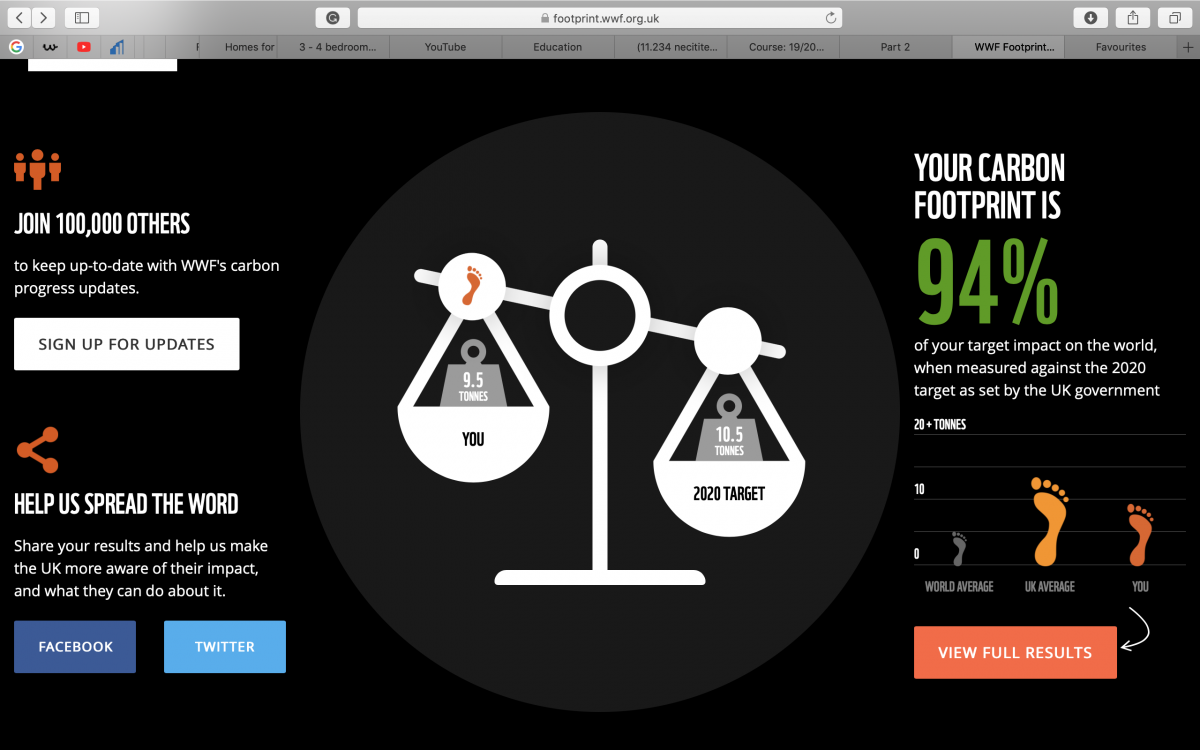
Task: Click the Sign Up For Updates button
Action: point(127,344)
